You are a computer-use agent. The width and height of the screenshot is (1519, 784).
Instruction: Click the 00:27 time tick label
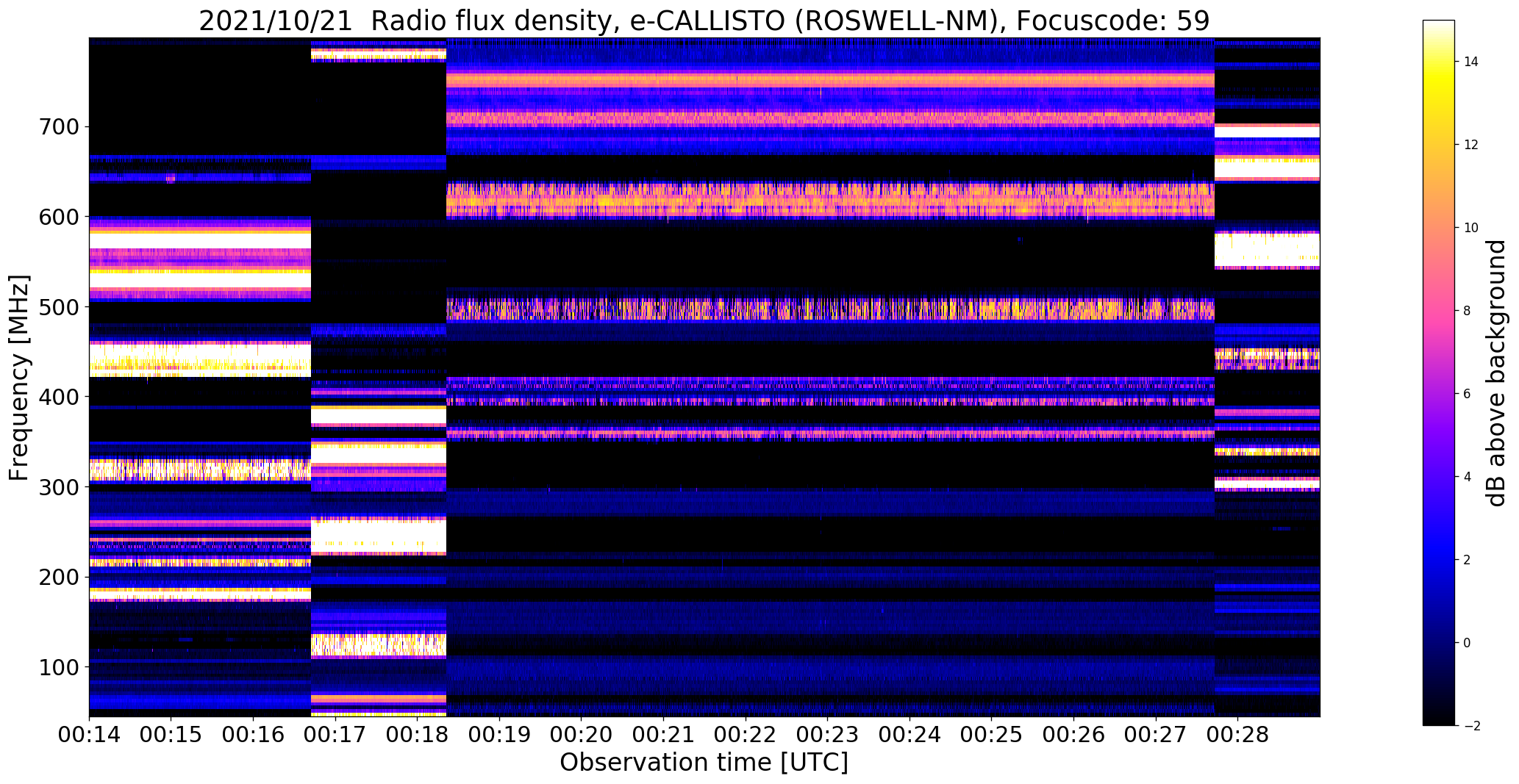tap(1156, 735)
